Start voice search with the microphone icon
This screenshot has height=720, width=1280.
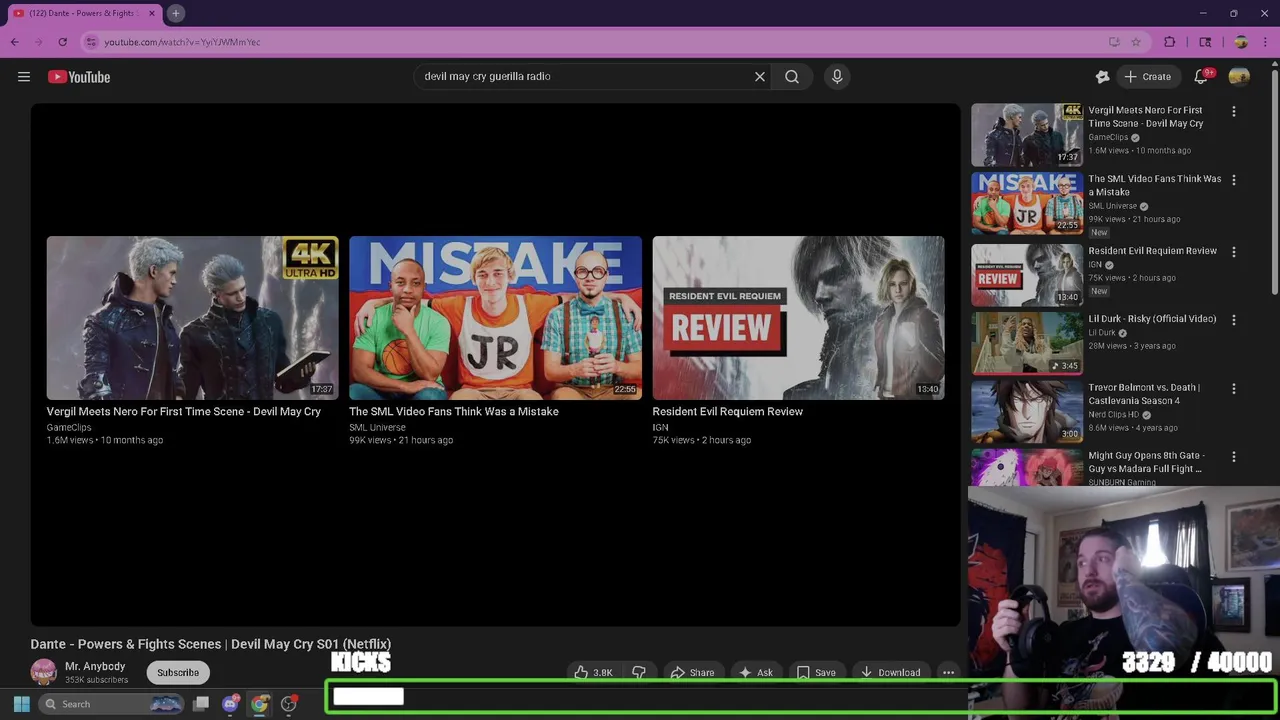[x=837, y=76]
